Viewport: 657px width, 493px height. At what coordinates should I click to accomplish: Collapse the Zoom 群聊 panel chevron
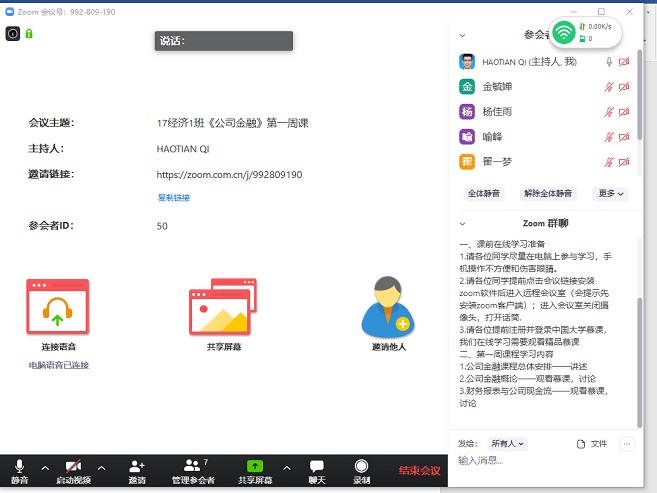coord(462,224)
